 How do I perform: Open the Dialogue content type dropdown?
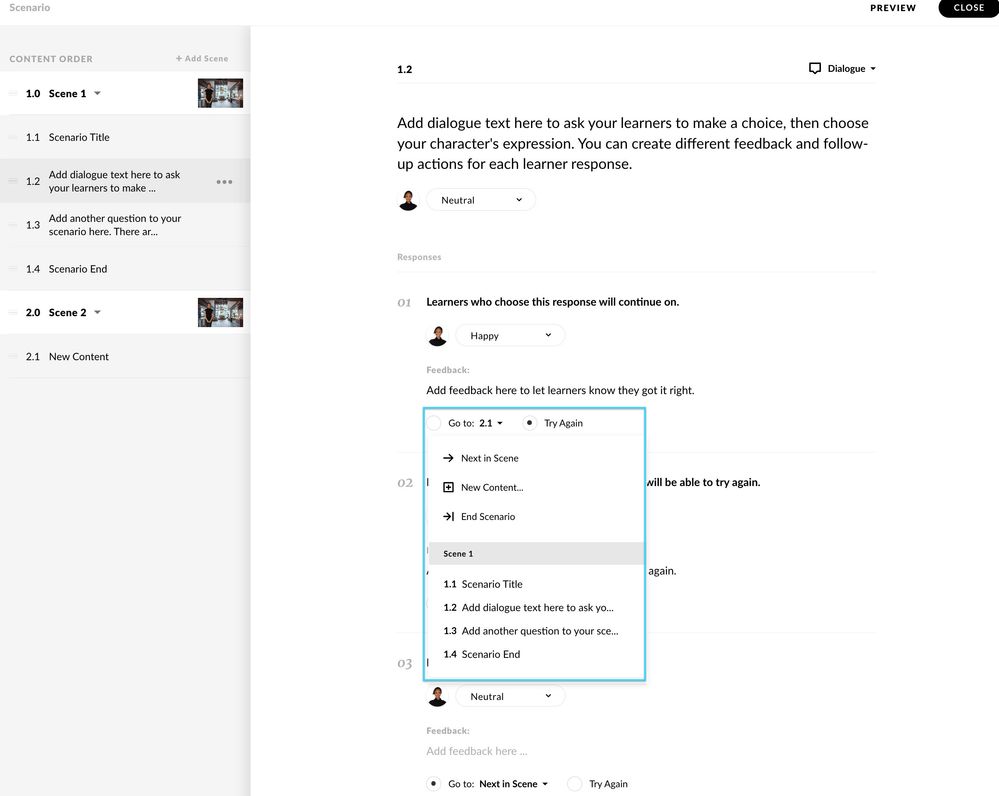(842, 68)
